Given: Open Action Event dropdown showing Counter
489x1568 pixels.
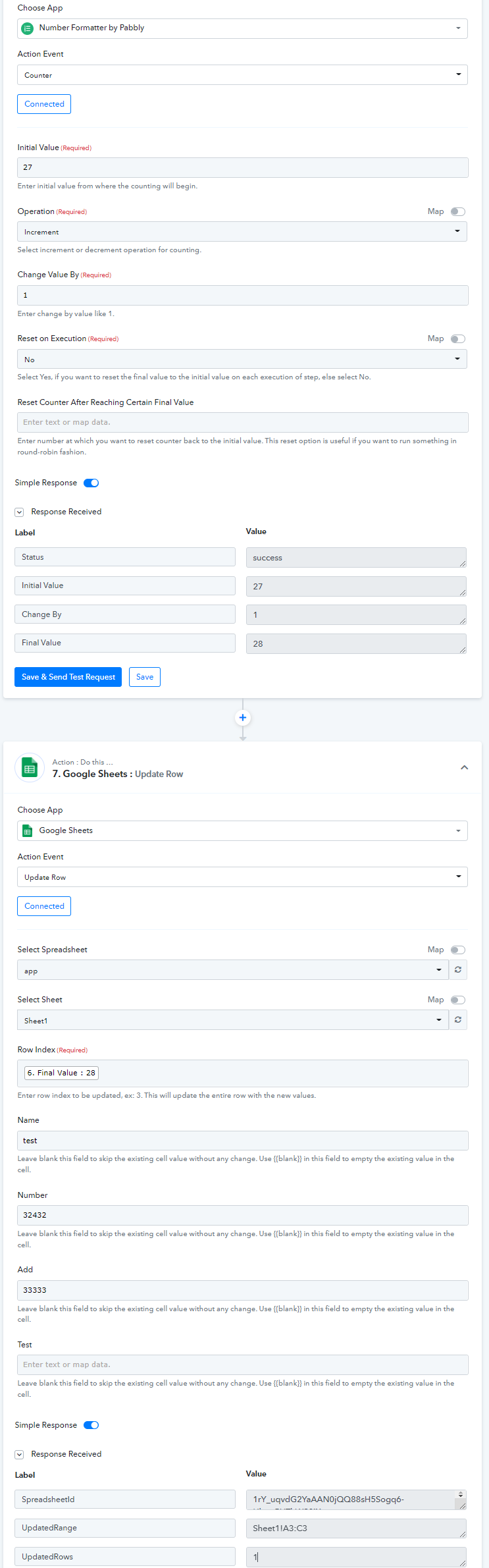Looking at the screenshot, I should [242, 74].
